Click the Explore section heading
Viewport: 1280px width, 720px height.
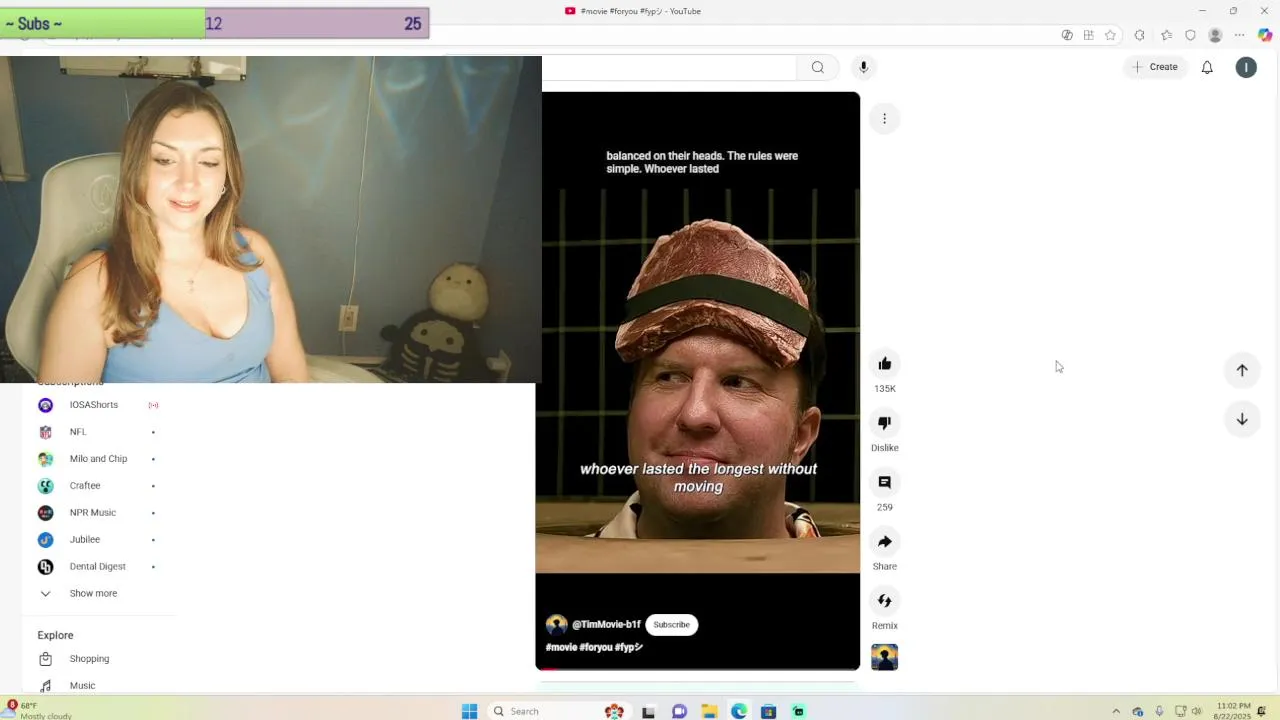tap(55, 635)
